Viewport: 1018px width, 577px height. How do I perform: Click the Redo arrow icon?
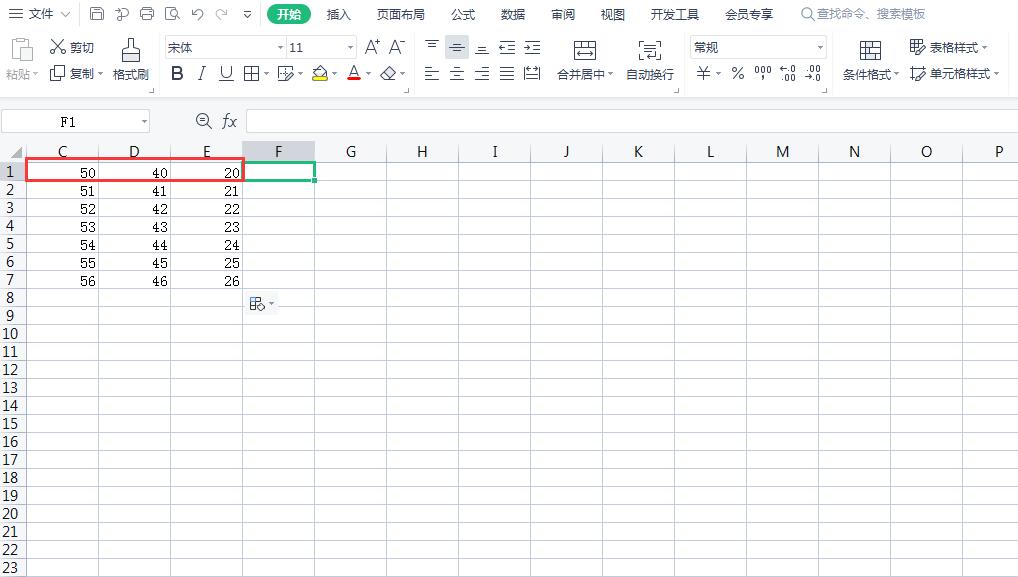pyautogui.click(x=222, y=14)
